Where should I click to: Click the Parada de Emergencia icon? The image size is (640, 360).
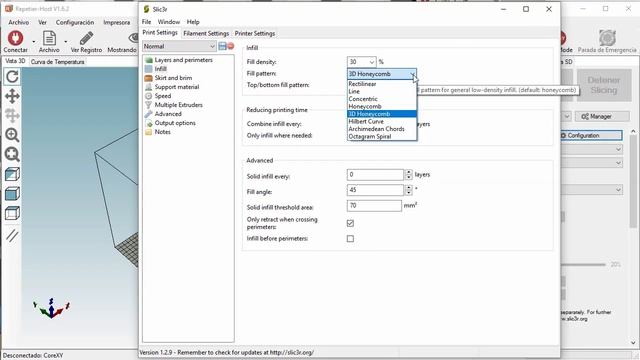coord(607,38)
